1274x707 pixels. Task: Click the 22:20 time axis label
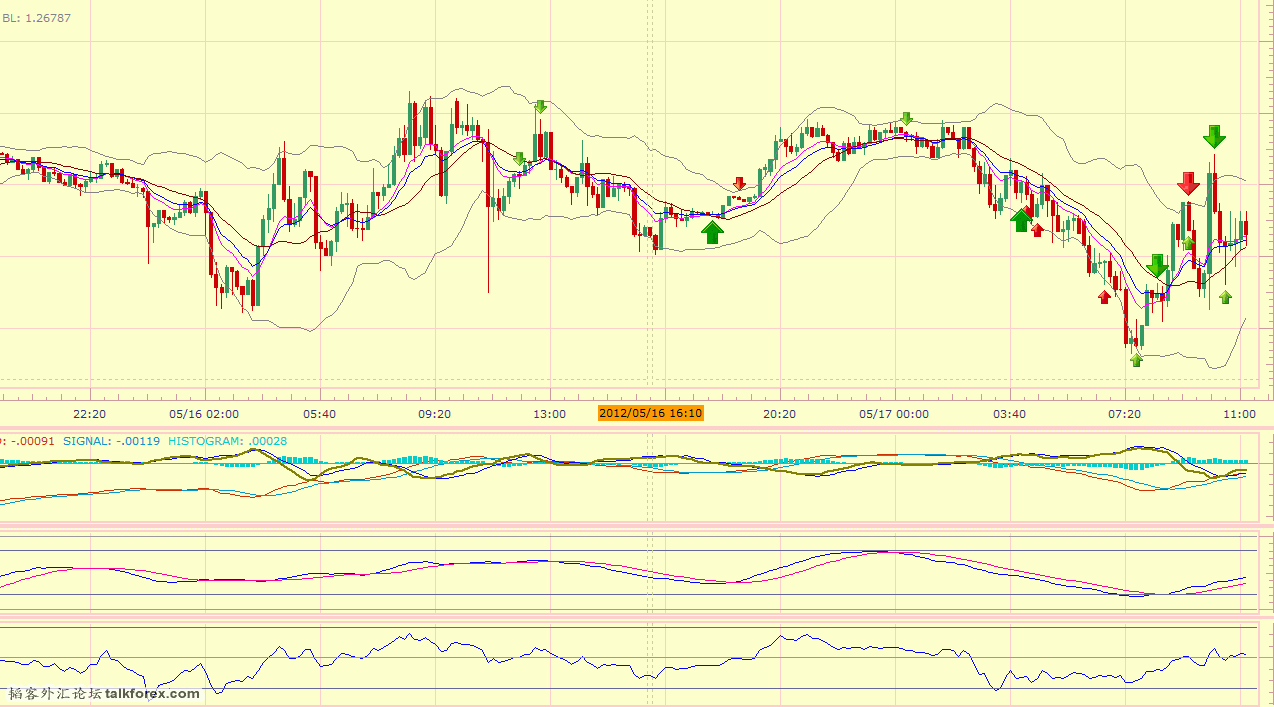[x=90, y=414]
